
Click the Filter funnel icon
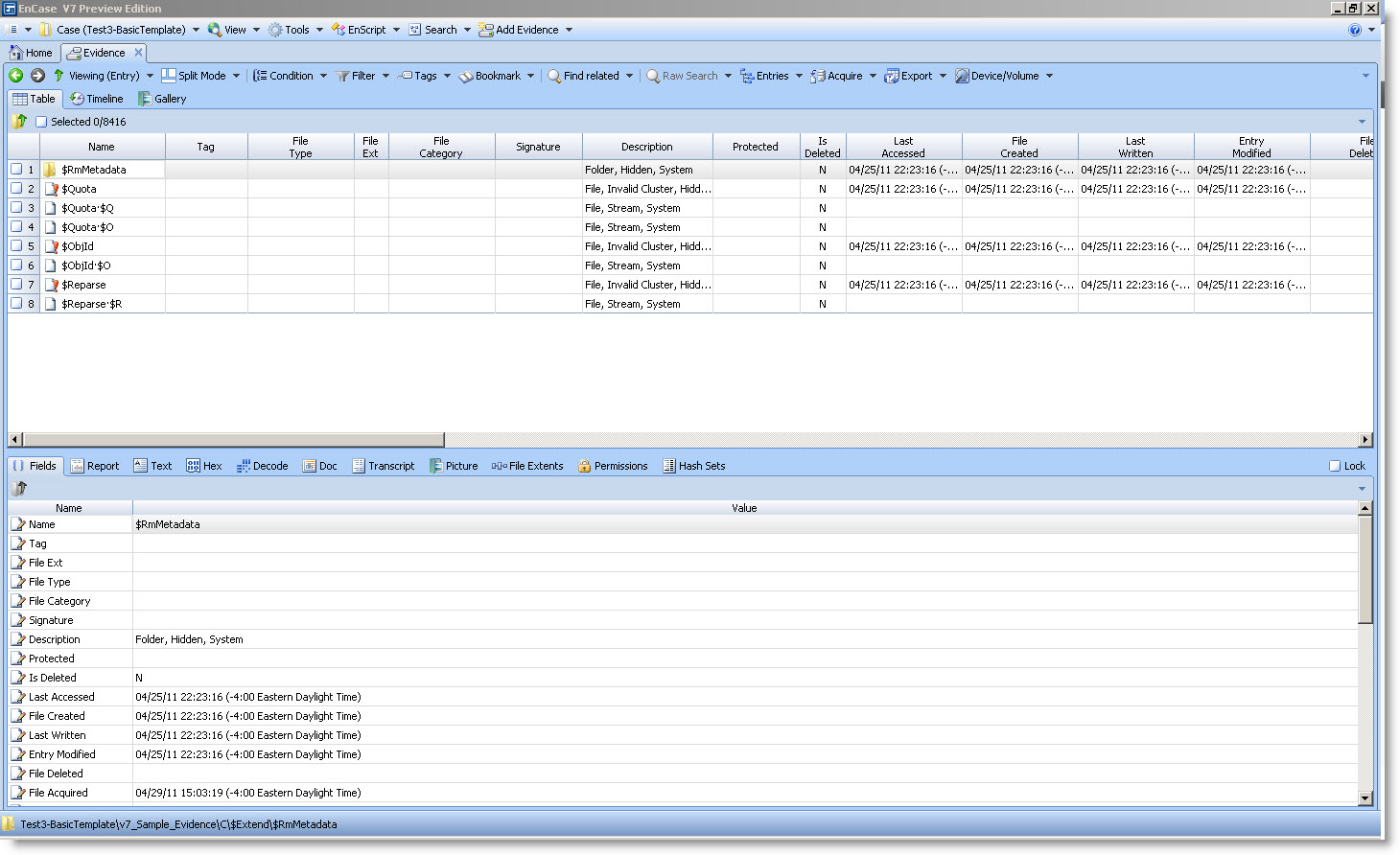[342, 76]
